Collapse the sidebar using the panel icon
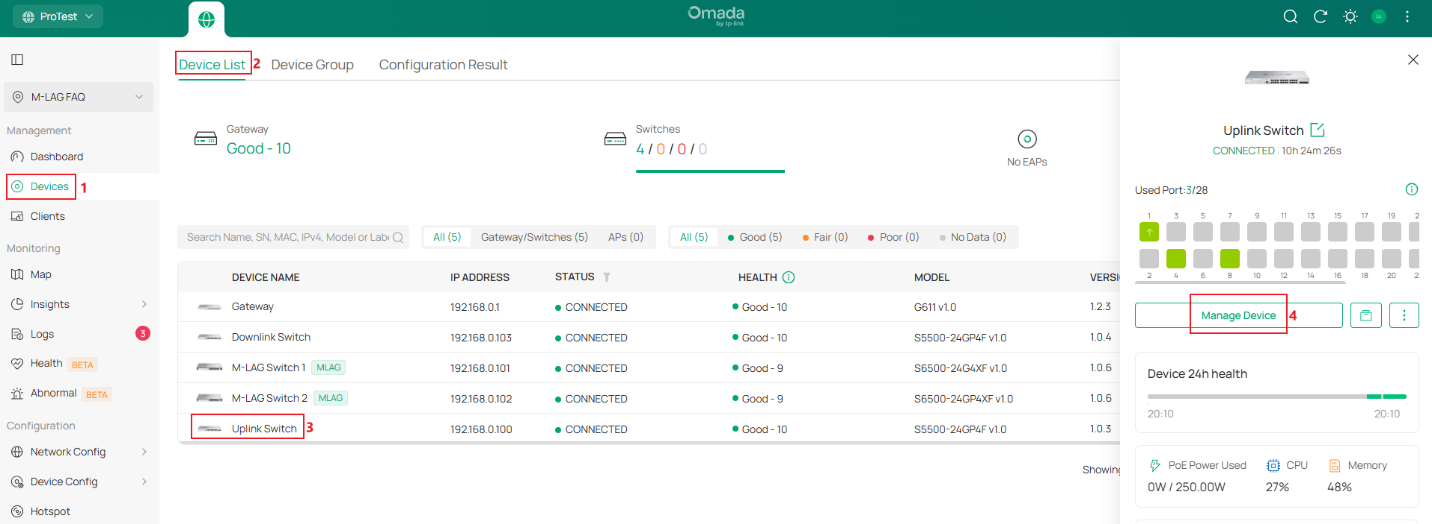Screen dimensions: 1432x524 pos(17,60)
